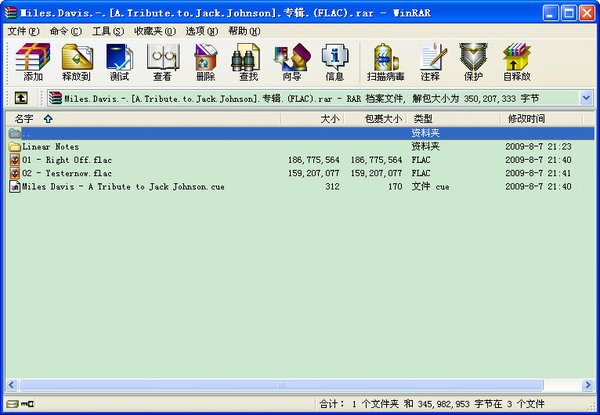The width and height of the screenshot is (600, 415).
Task: Open the address bar dropdown arrow
Action: [x=586, y=98]
